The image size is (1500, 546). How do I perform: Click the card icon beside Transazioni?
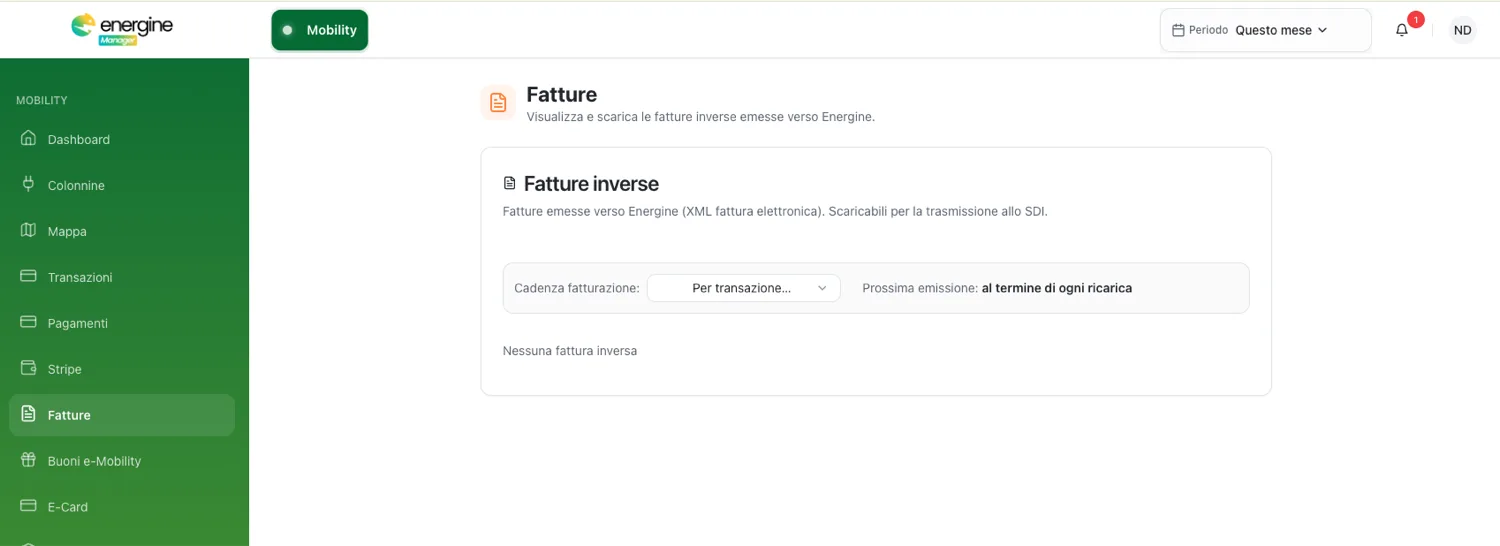coord(28,276)
